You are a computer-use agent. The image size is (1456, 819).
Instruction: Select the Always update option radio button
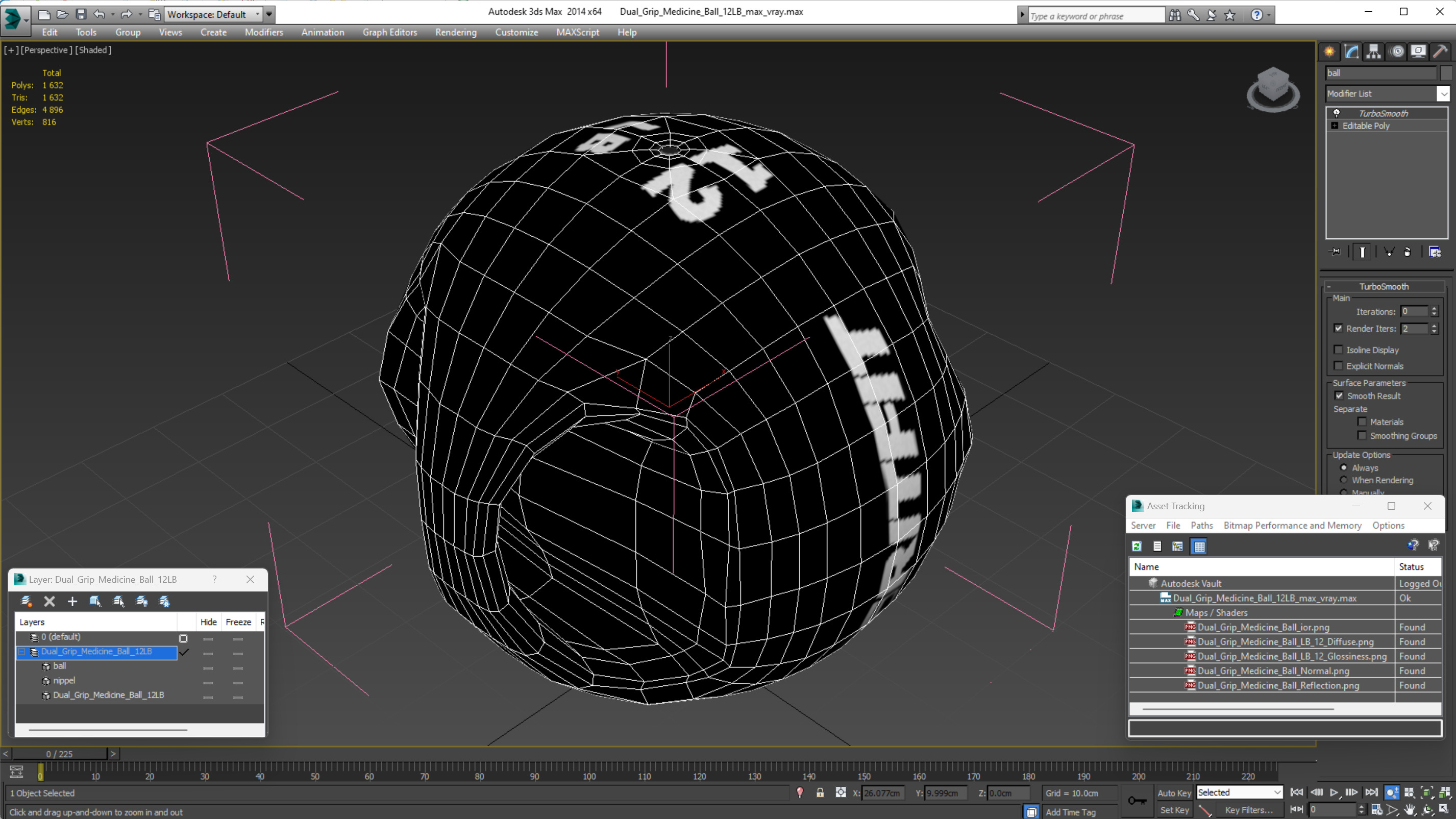tap(1344, 467)
